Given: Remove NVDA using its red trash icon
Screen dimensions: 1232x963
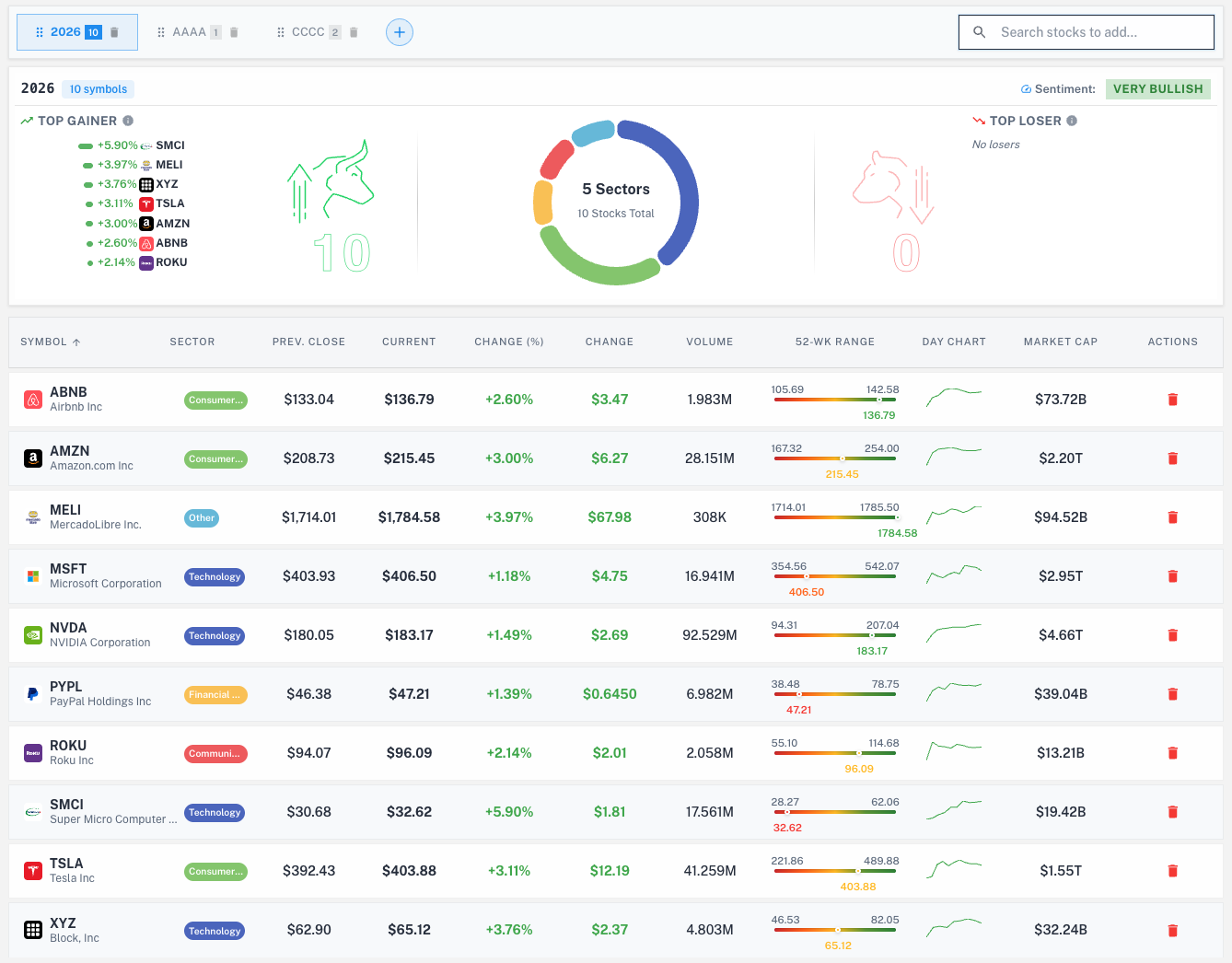Looking at the screenshot, I should (x=1172, y=635).
